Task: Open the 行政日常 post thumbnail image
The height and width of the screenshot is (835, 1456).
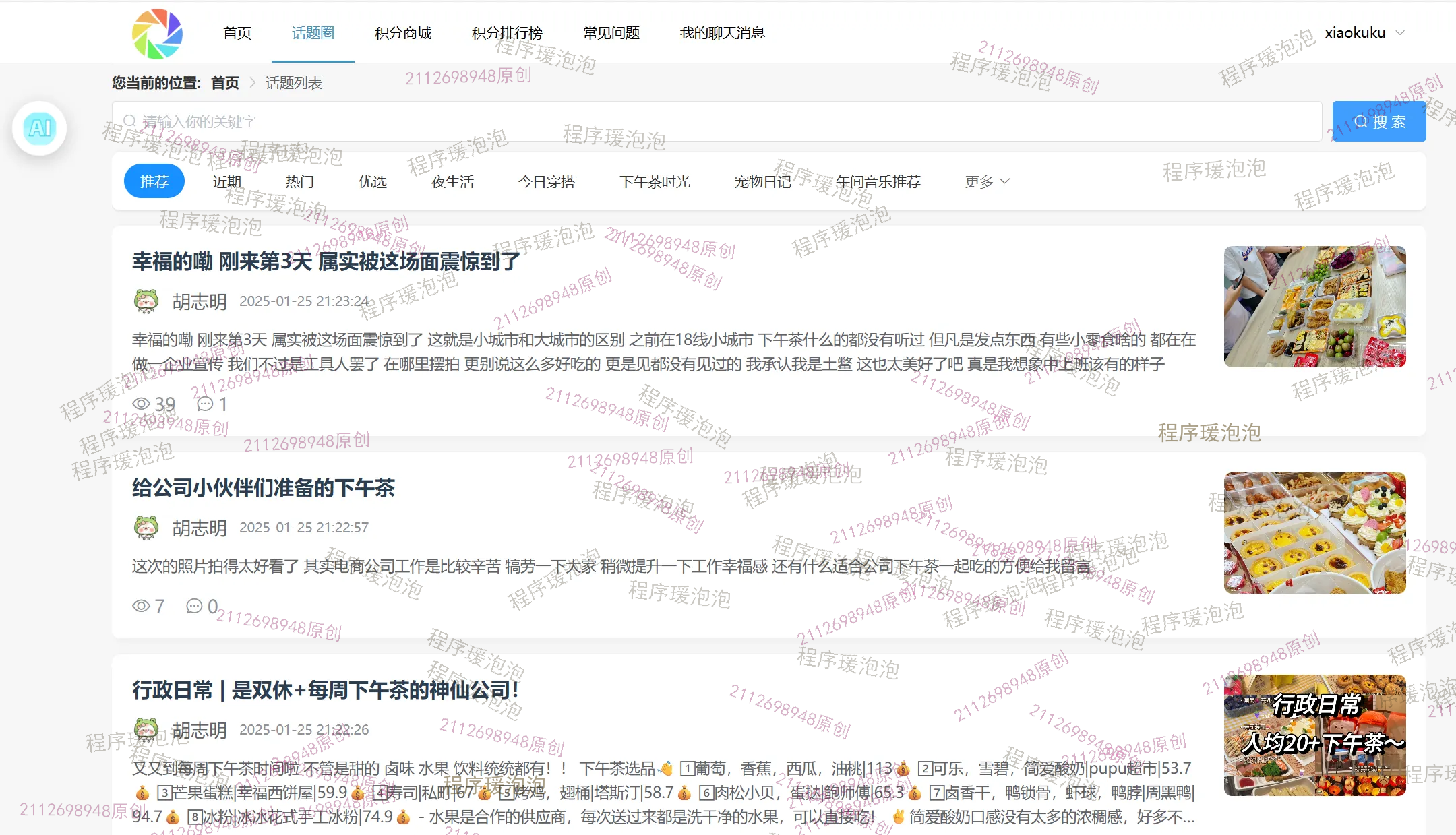Action: 1314,735
